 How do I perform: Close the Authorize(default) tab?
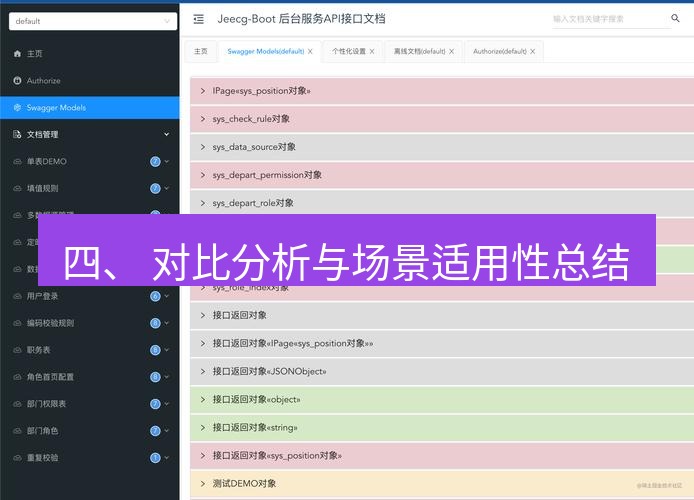tap(532, 51)
